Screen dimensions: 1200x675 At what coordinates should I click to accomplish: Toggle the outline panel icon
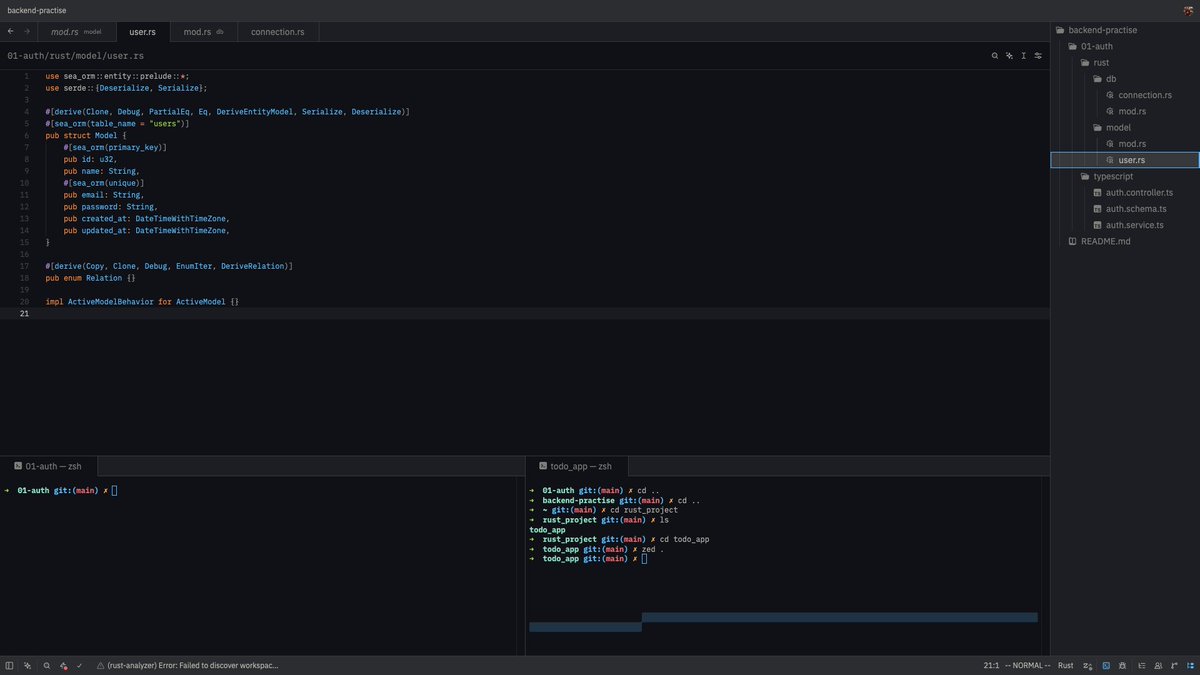[x=1140, y=665]
